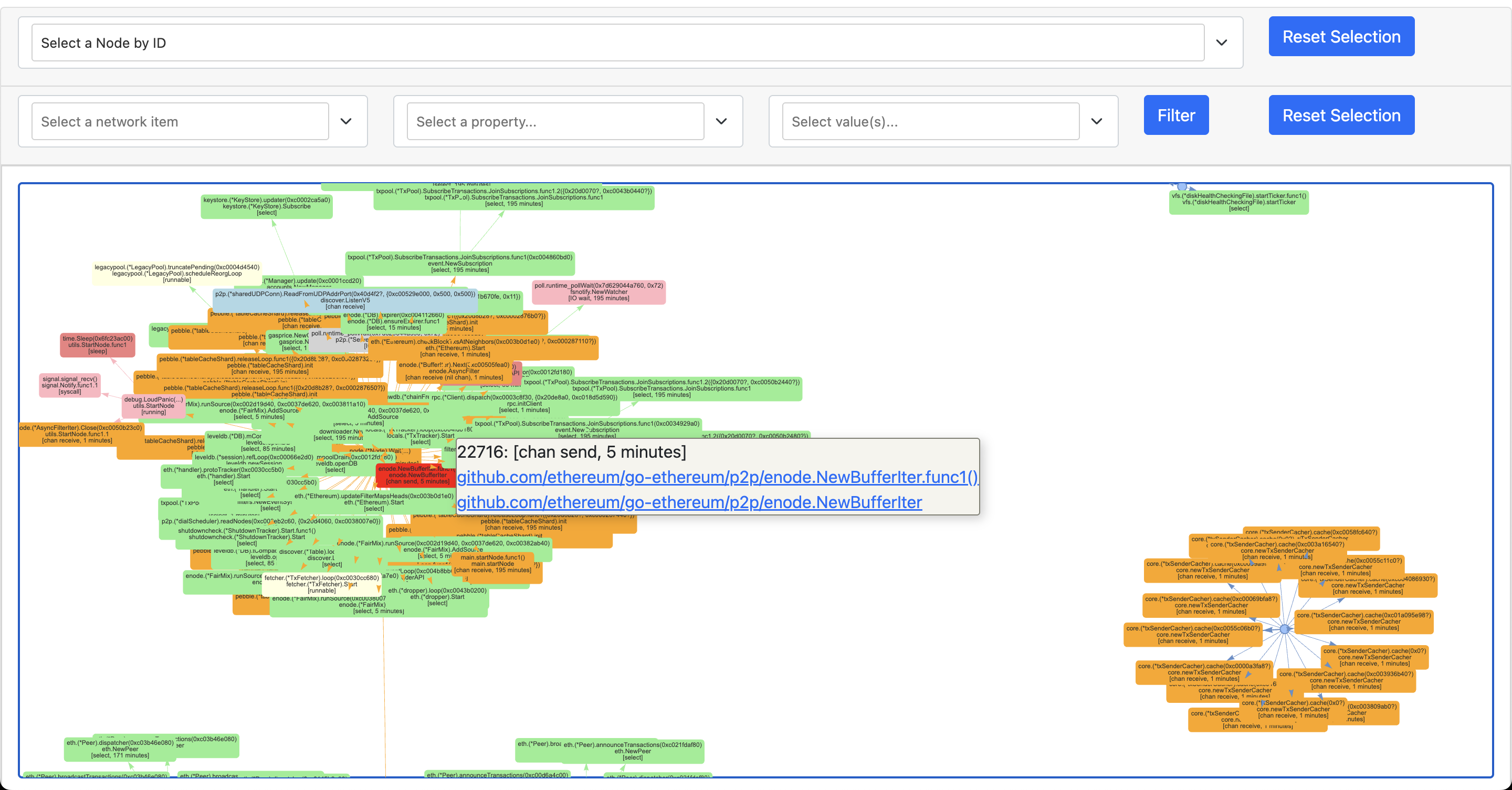Select the pink debug.LoudPanic running node
This screenshot has height=790, width=1512.
coord(153,406)
